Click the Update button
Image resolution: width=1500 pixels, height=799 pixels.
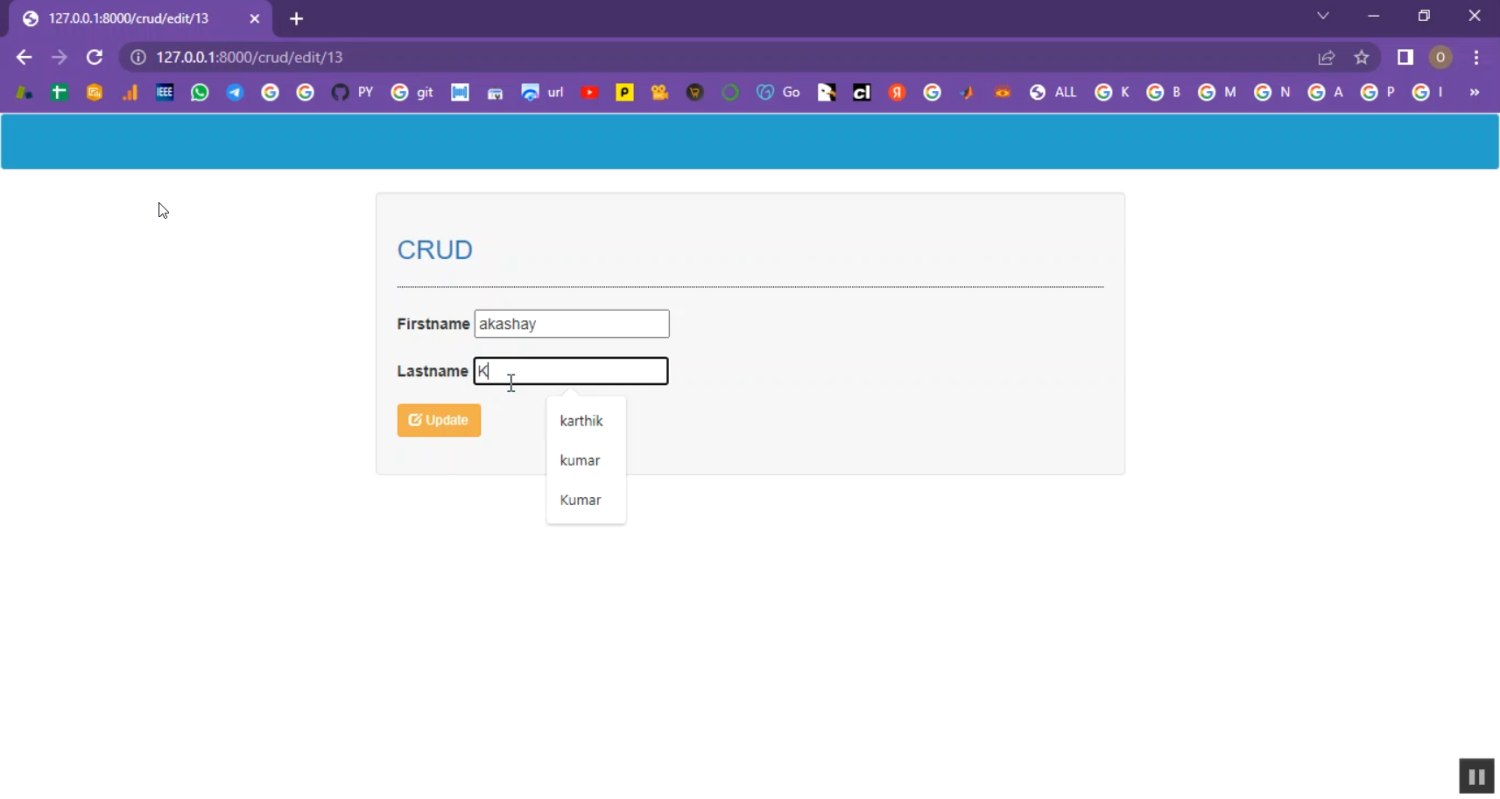coord(439,420)
